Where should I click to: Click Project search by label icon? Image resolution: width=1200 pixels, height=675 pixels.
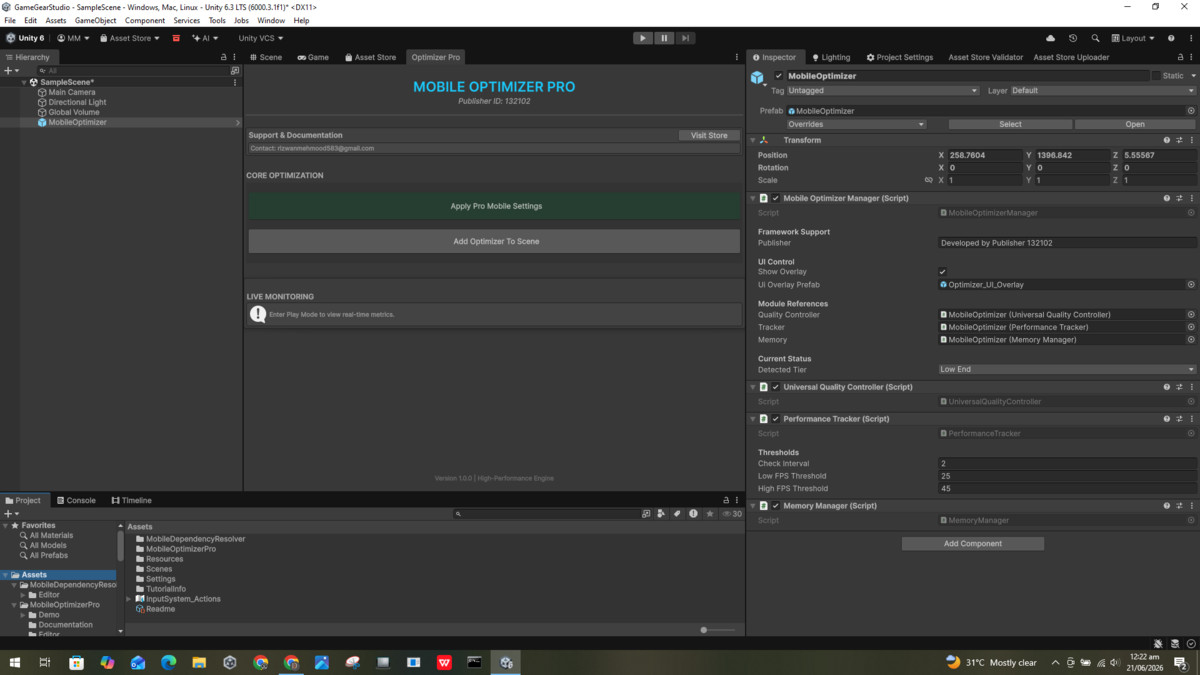click(677, 514)
